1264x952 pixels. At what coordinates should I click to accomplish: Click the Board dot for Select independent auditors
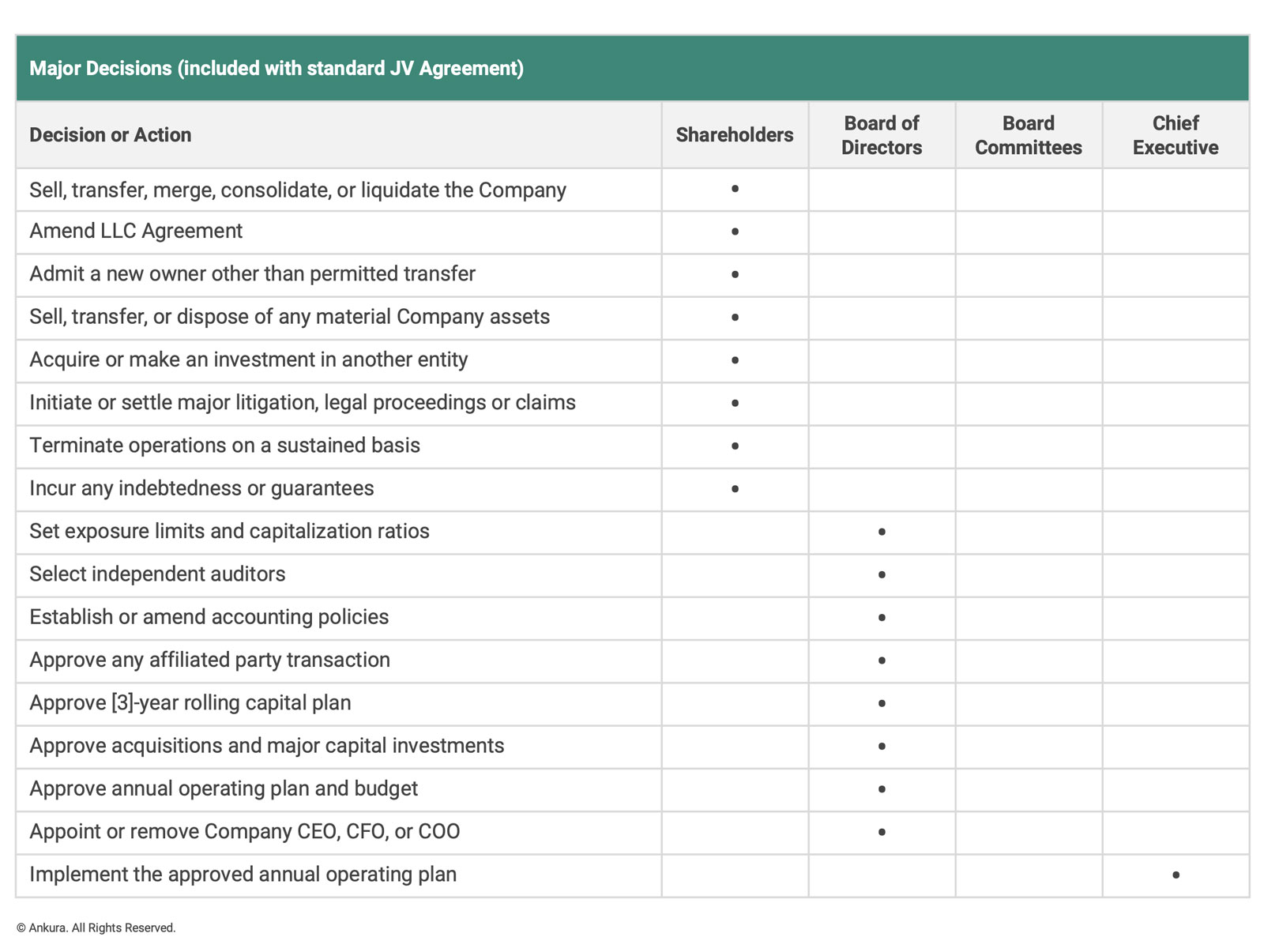click(882, 574)
